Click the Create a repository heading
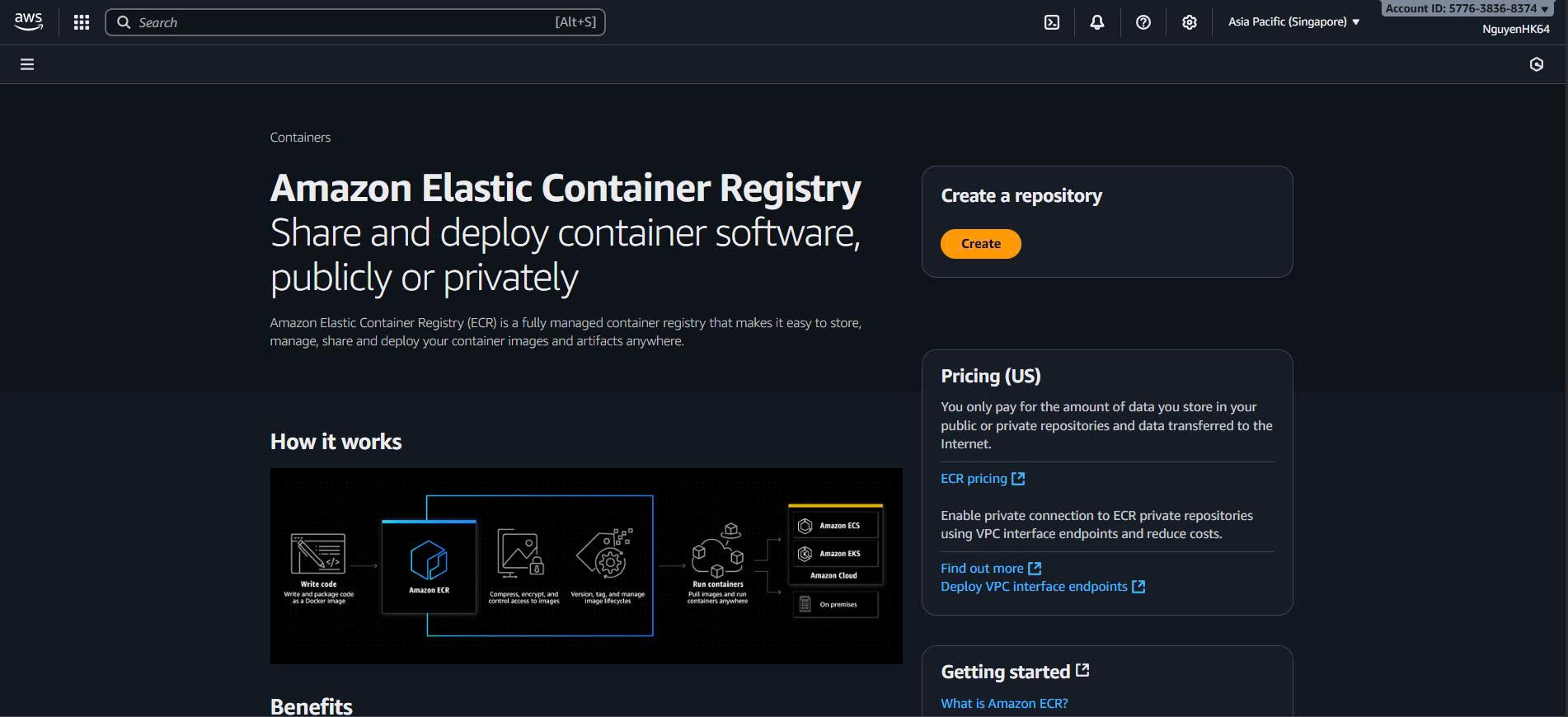This screenshot has width=1568, height=717. pyautogui.click(x=1021, y=196)
